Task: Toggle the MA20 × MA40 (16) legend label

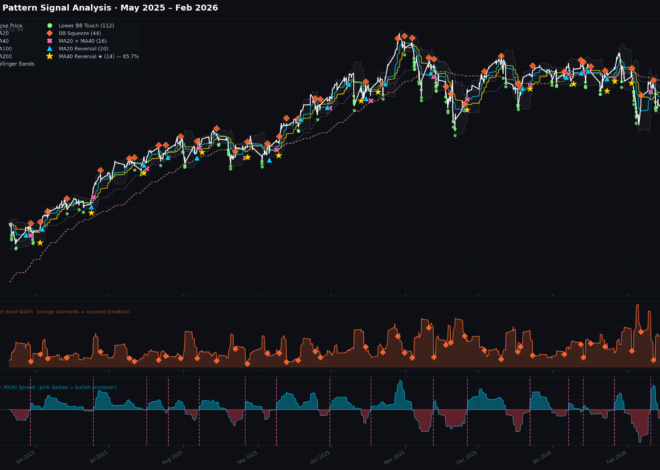Action: pyautogui.click(x=84, y=41)
